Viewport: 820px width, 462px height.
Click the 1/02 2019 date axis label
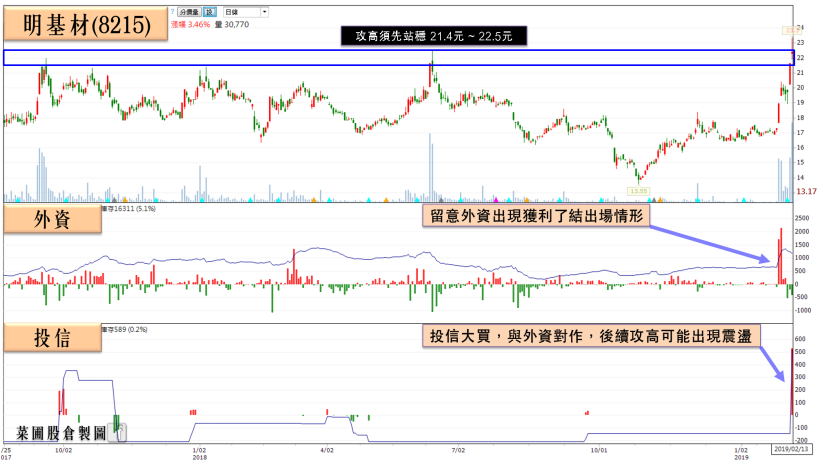tap(741, 453)
